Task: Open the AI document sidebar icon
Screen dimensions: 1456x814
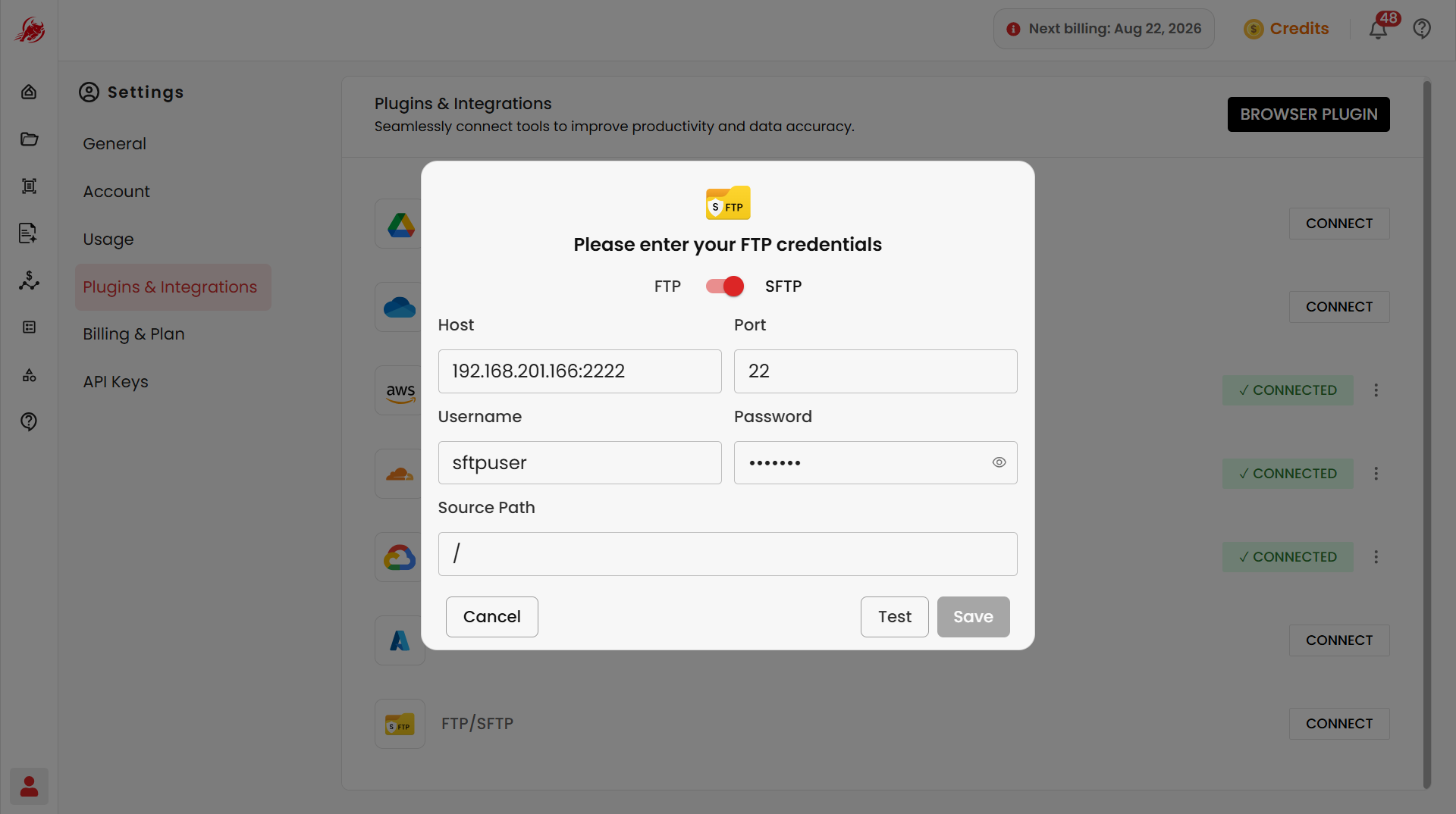Action: [x=29, y=233]
